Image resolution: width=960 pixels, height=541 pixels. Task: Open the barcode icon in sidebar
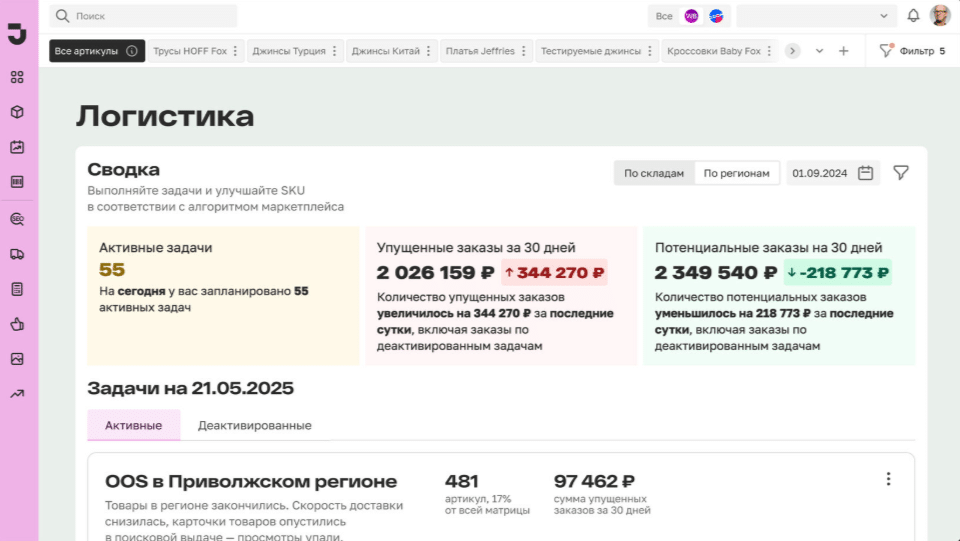[x=17, y=182]
